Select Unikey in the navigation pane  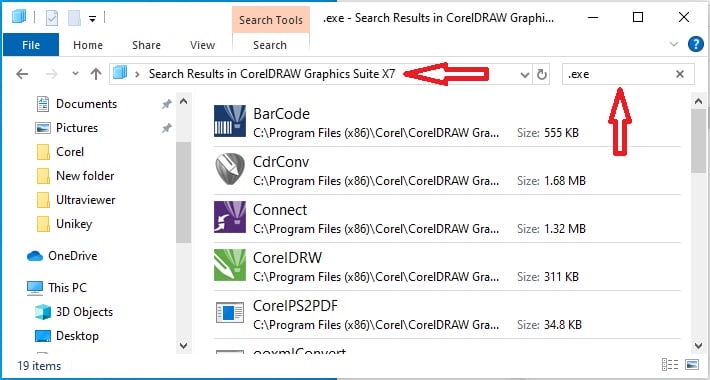(74, 224)
